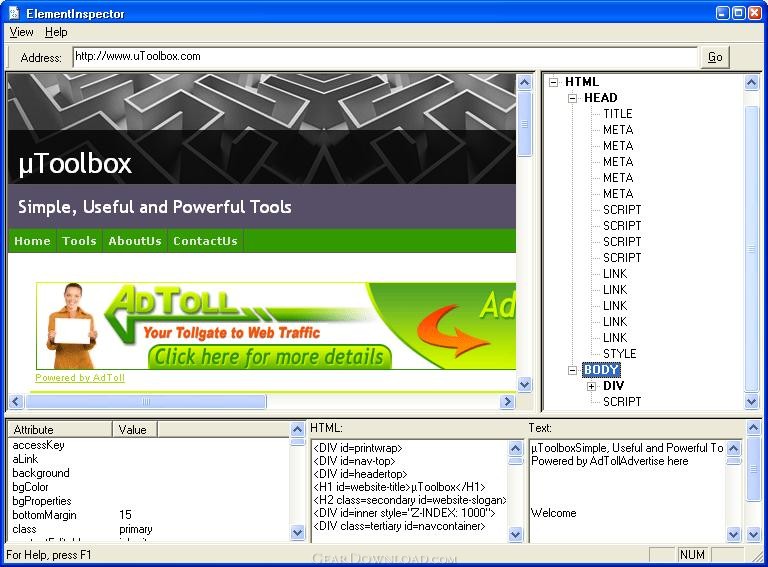Click the browser pane horizontal scrollbar thumb
768x567 pixels.
coord(146,402)
